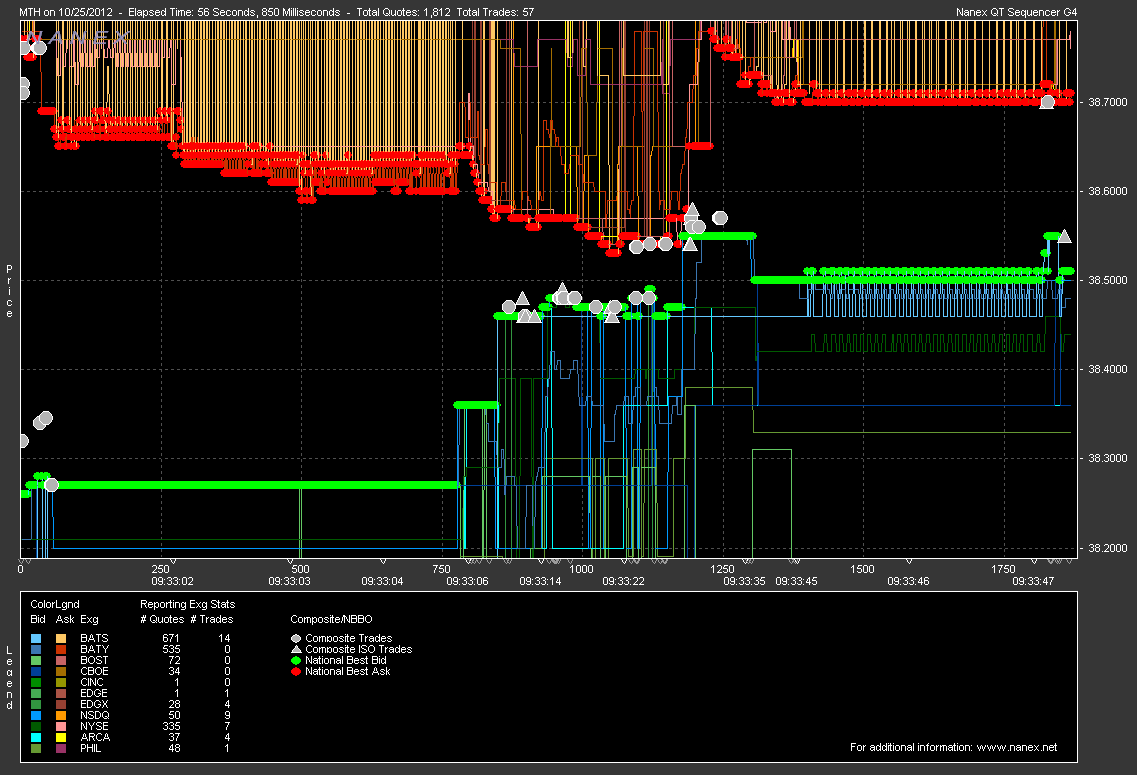The image size is (1137, 775).
Task: Click the PHIL exchange label
Action: point(91,748)
